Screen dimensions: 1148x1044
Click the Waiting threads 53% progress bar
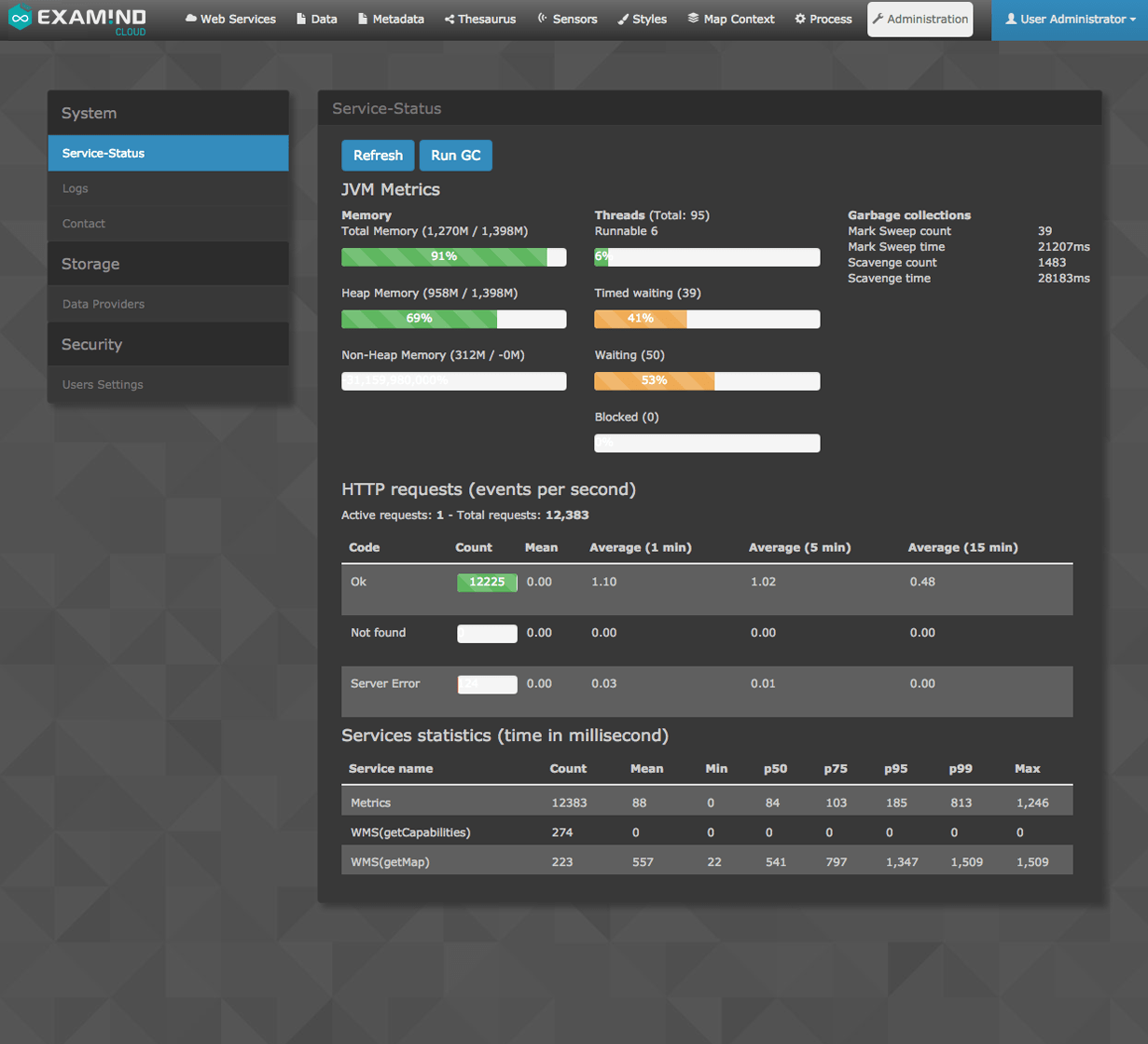(707, 380)
